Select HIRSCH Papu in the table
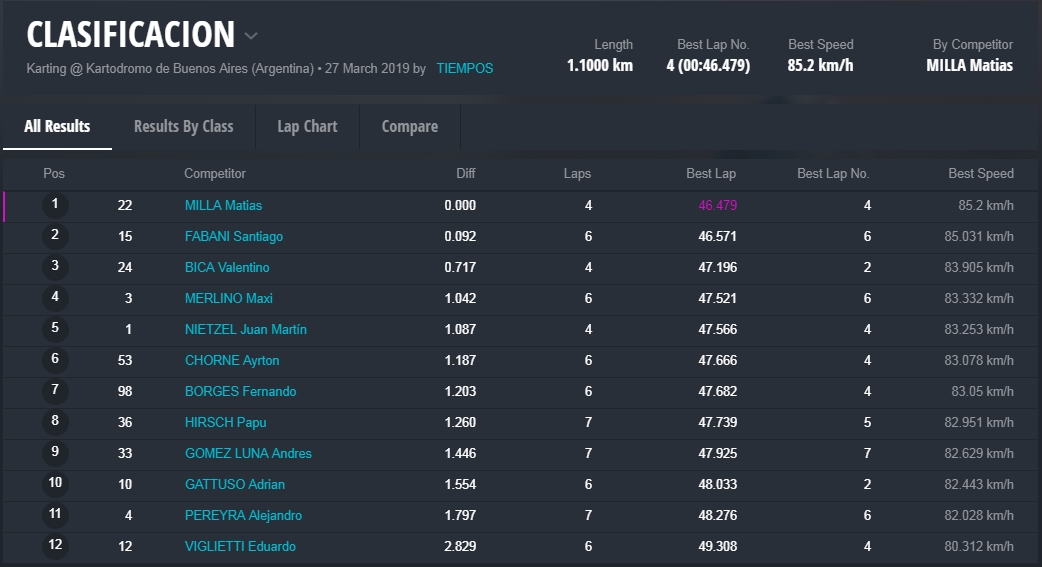This screenshot has width=1042, height=567. [225, 422]
